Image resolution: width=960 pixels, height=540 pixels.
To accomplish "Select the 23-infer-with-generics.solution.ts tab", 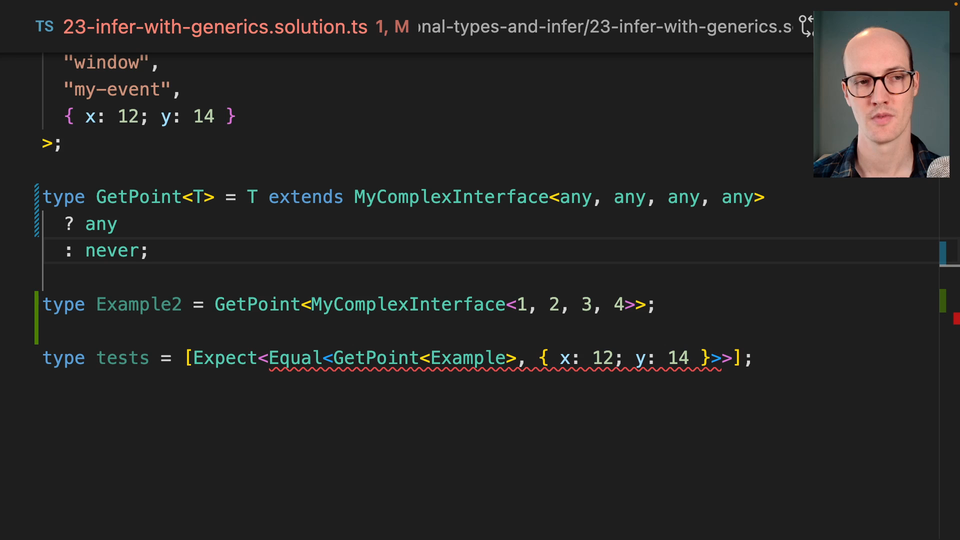I will pos(215,27).
